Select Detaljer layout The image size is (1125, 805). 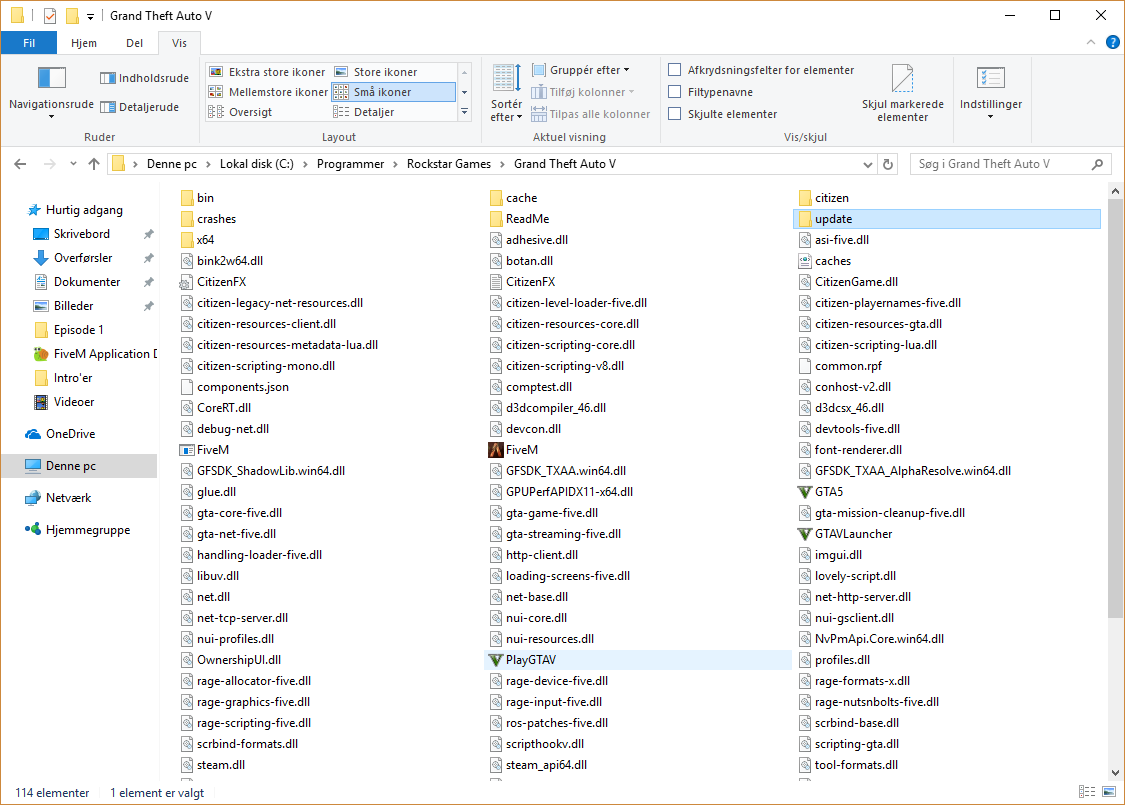coord(364,112)
